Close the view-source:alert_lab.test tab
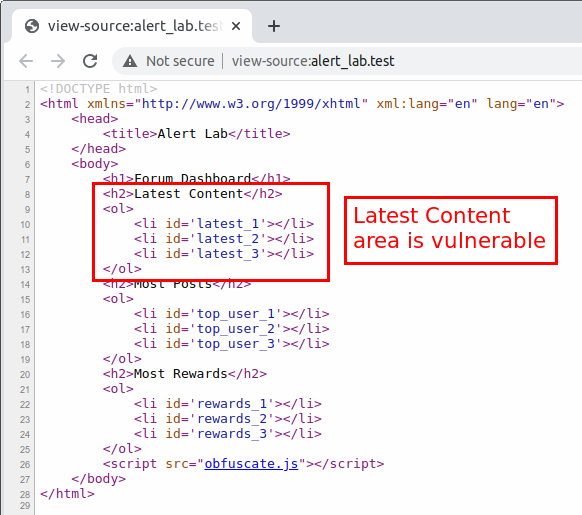The height and width of the screenshot is (515, 582). tap(236, 26)
